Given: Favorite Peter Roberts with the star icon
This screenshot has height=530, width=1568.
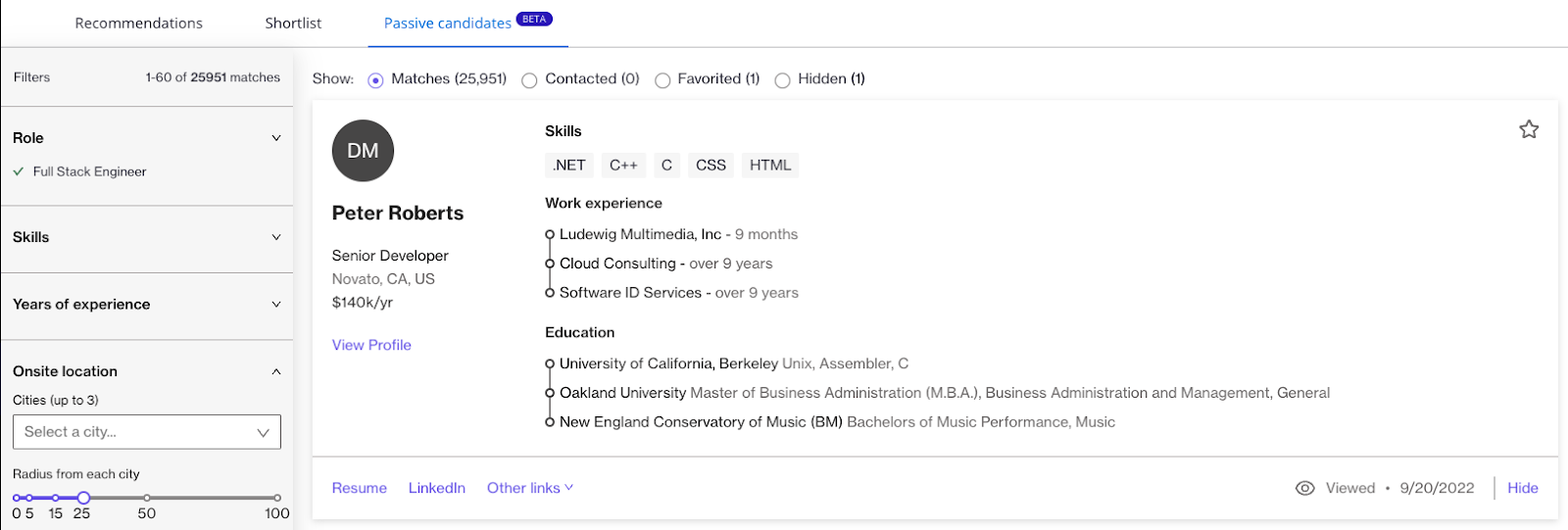Looking at the screenshot, I should click(x=1529, y=129).
